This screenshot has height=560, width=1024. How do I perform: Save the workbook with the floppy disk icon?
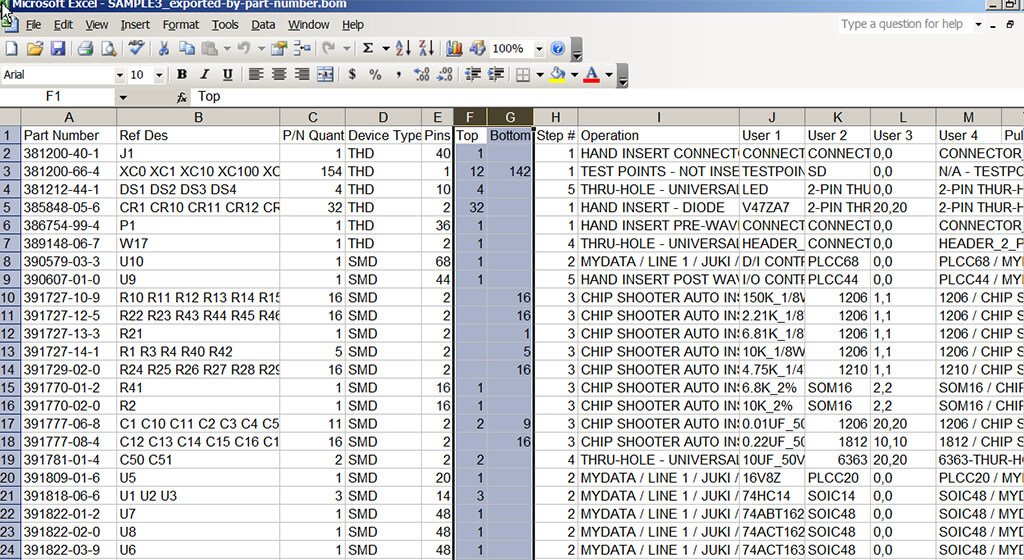tap(57, 48)
